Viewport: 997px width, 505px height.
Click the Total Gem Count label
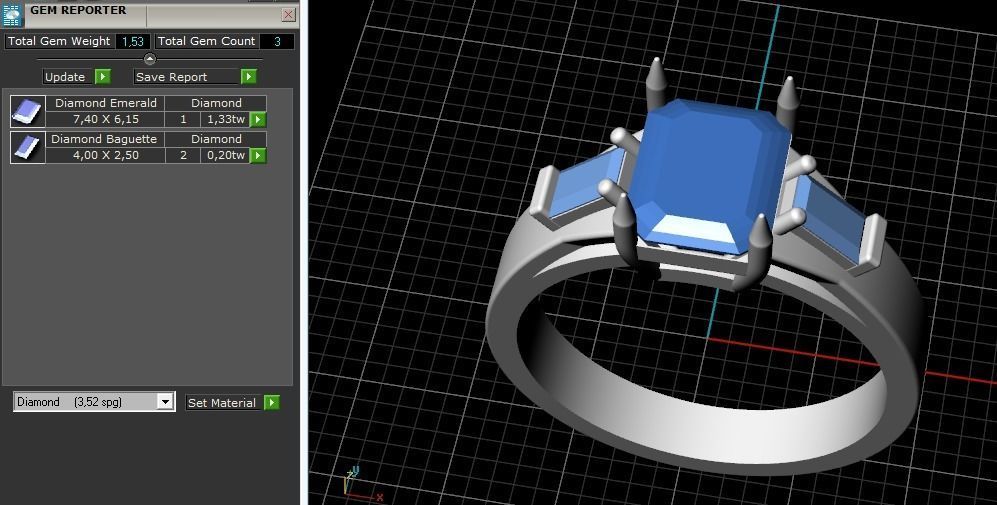(206, 41)
